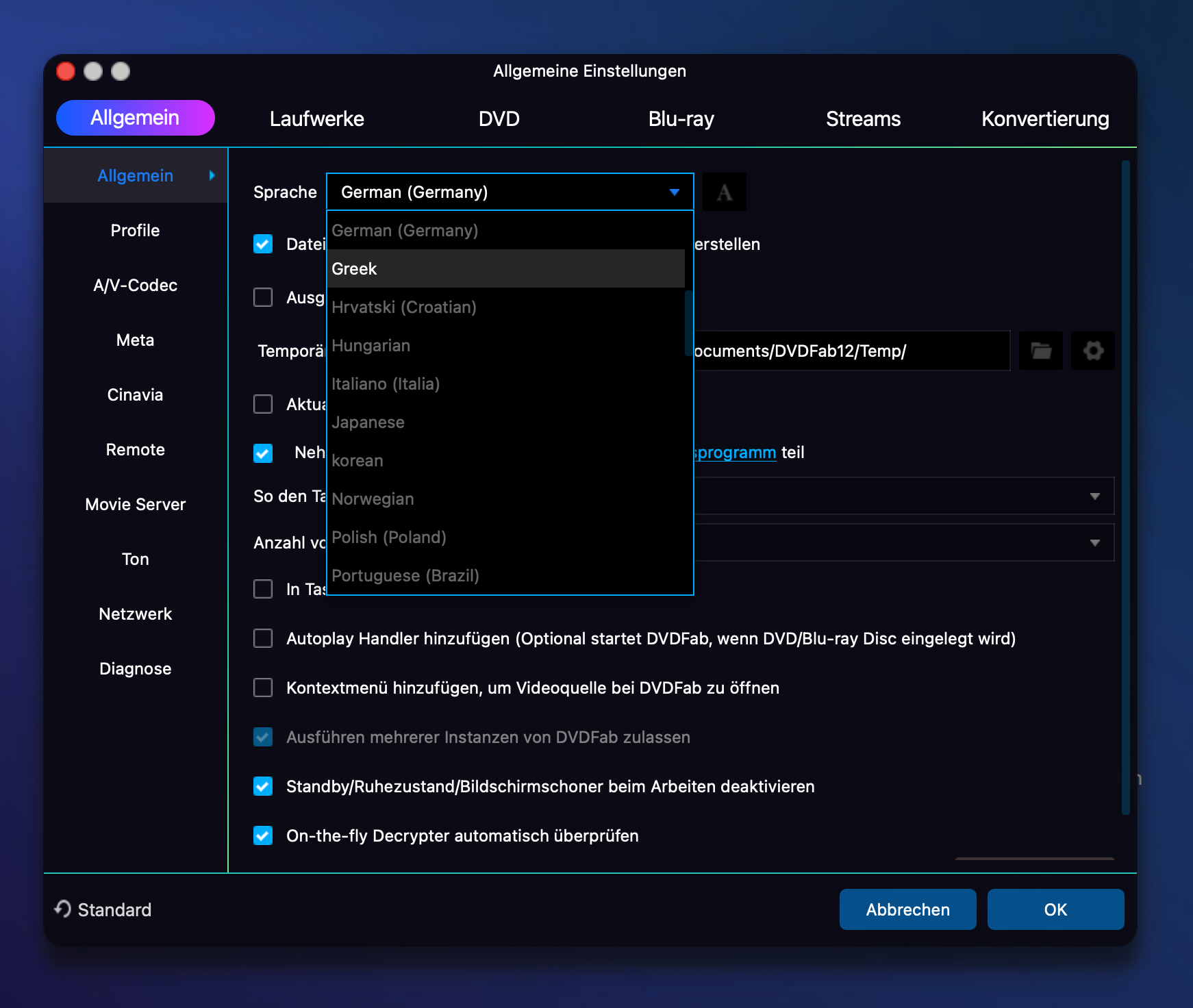Enable the In Tas checkbox

[x=263, y=589]
